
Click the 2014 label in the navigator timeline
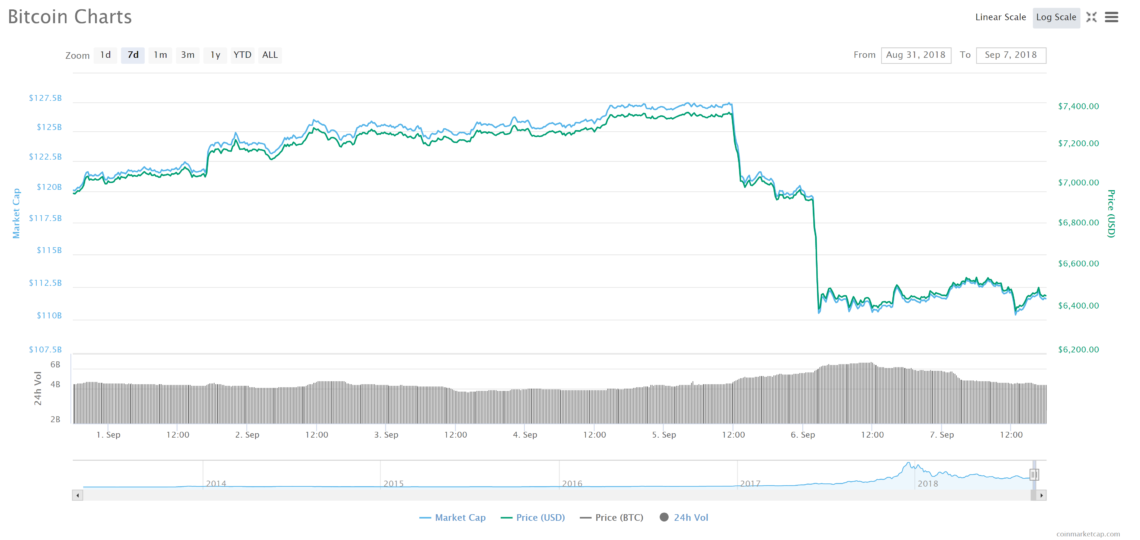tap(215, 483)
